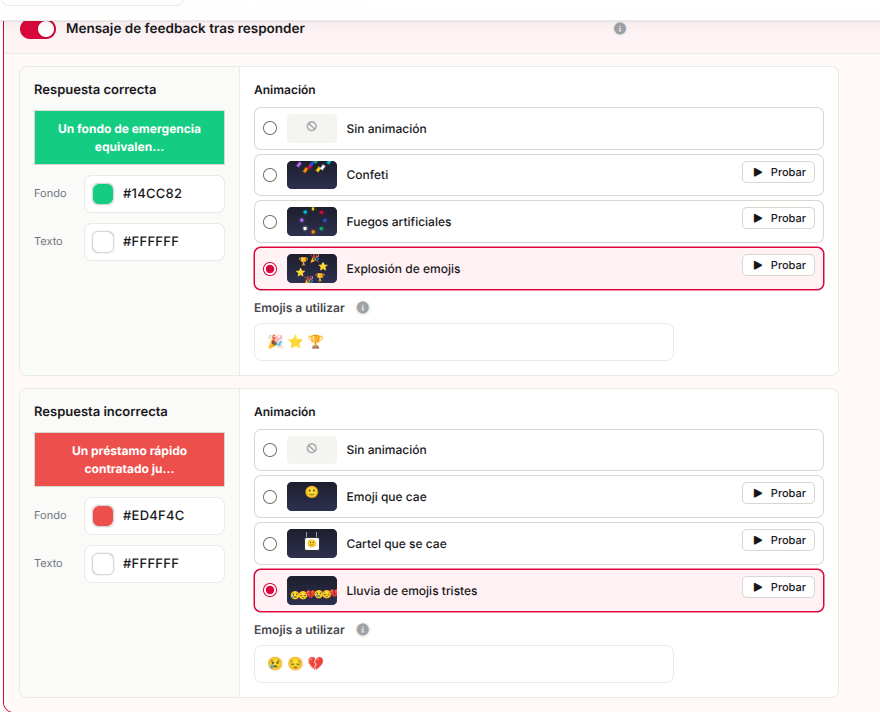Screen dimensions: 880x712
Task: Select Sin animación for incorrect answer
Action: click(270, 450)
